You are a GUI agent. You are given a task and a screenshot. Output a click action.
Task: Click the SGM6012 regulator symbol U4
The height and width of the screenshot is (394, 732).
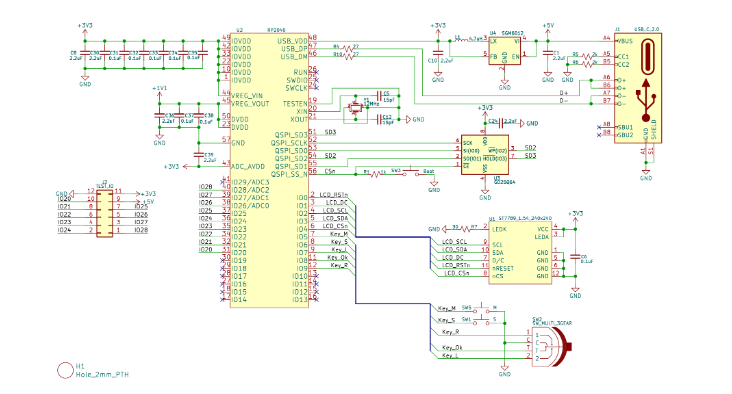pos(505,51)
